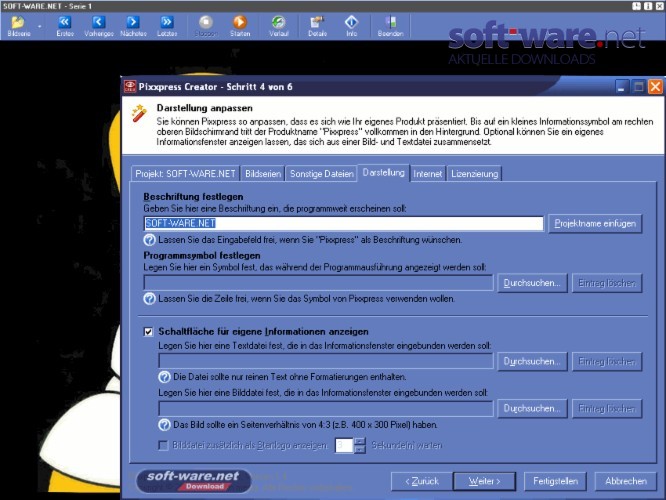Expand the Bildserie dropdown arrow
This screenshot has height=500, width=666.
[40, 26]
